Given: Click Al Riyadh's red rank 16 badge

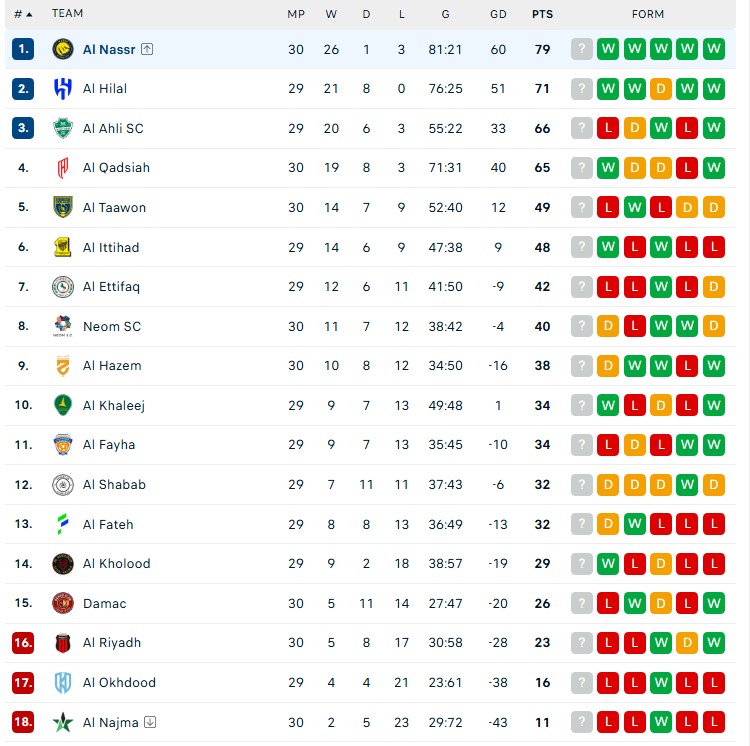Looking at the screenshot, I should pos(24,643).
